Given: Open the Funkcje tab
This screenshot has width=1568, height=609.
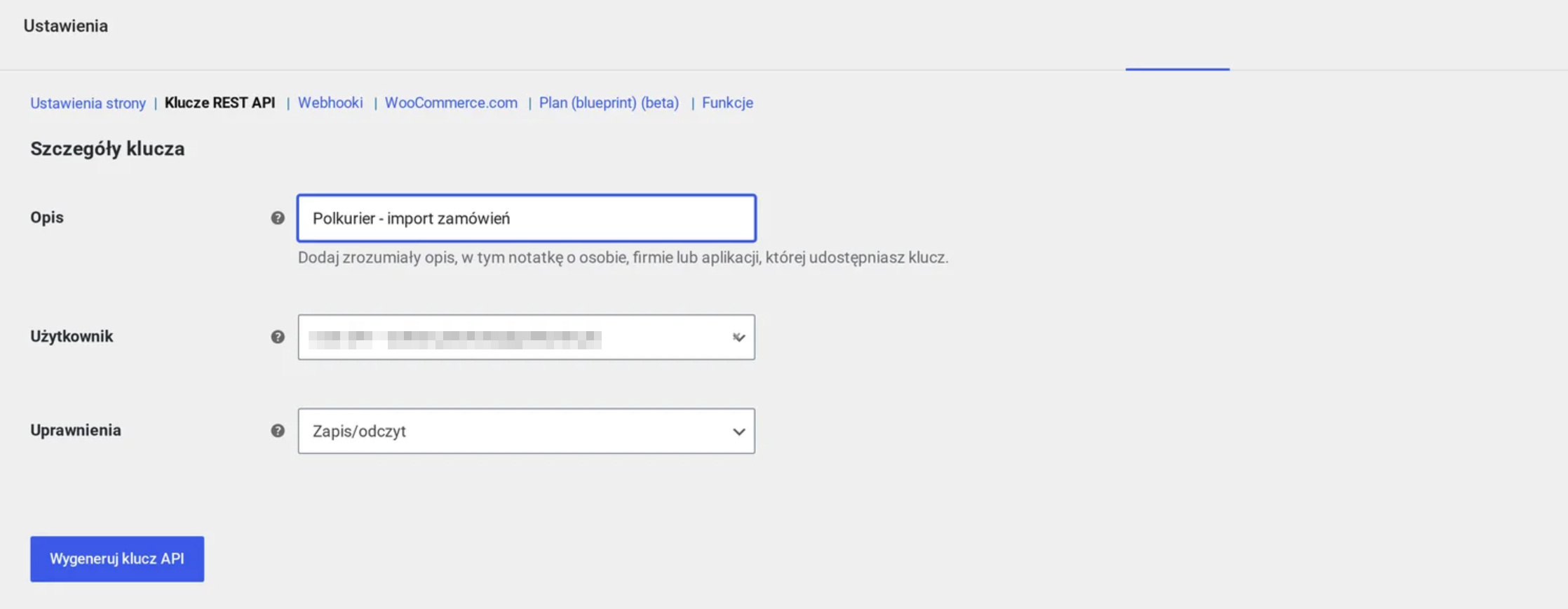Looking at the screenshot, I should click(x=727, y=103).
